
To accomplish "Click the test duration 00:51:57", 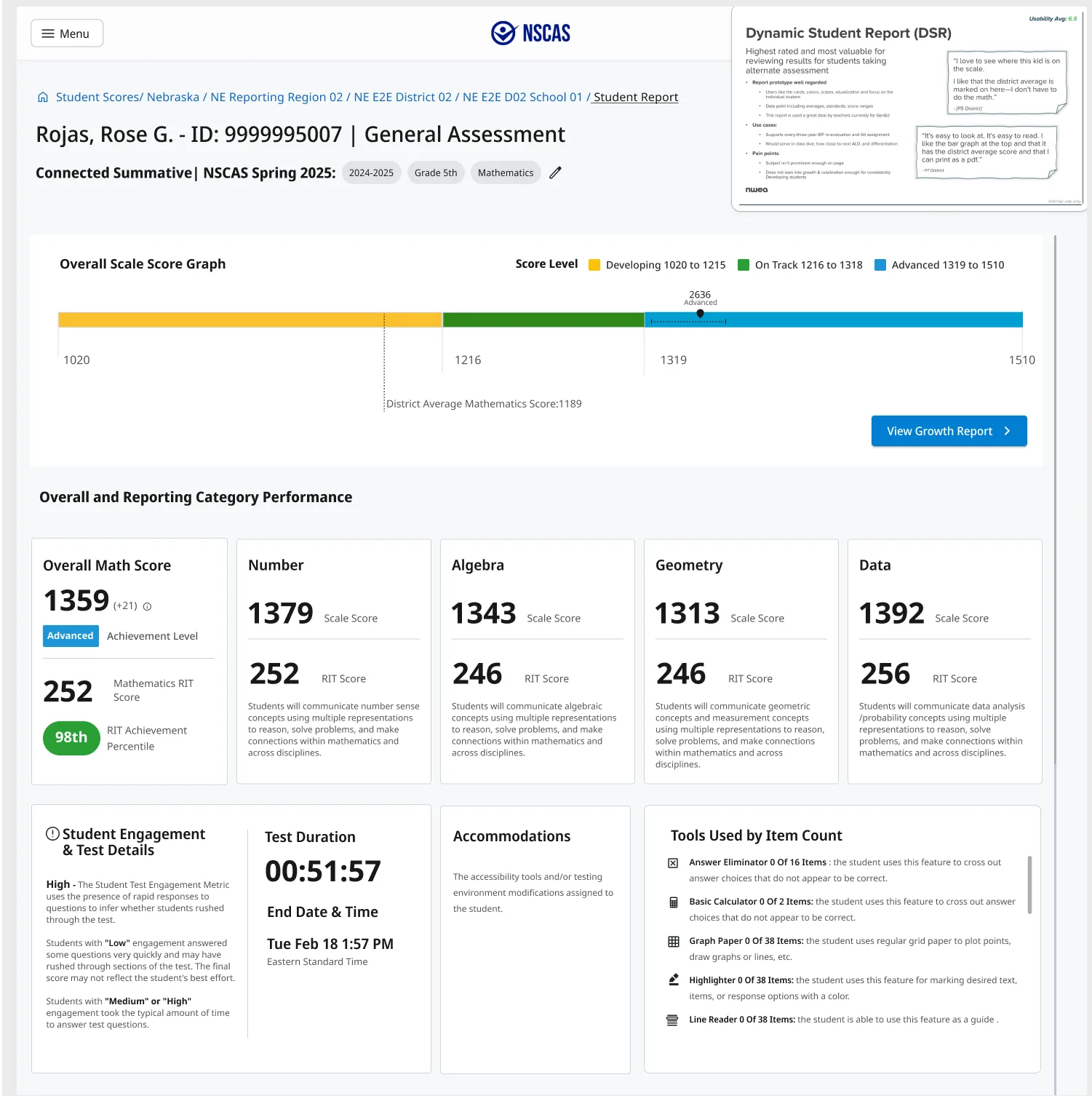I will pyautogui.click(x=323, y=871).
